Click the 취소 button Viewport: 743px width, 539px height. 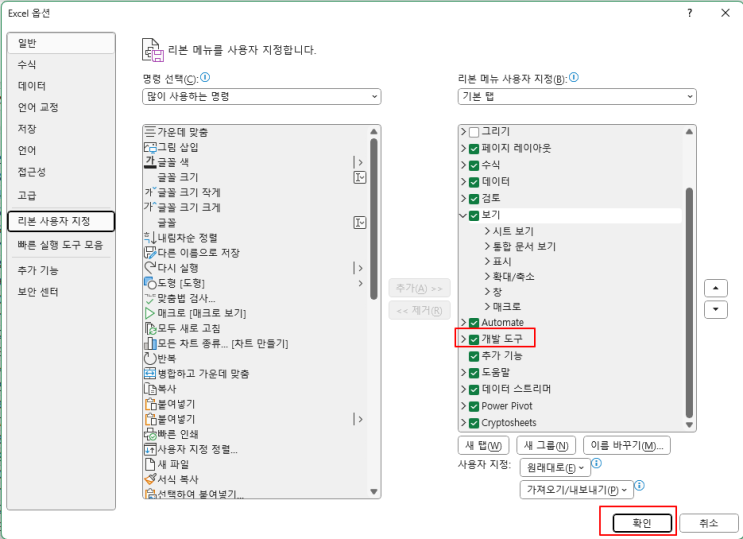pos(709,523)
